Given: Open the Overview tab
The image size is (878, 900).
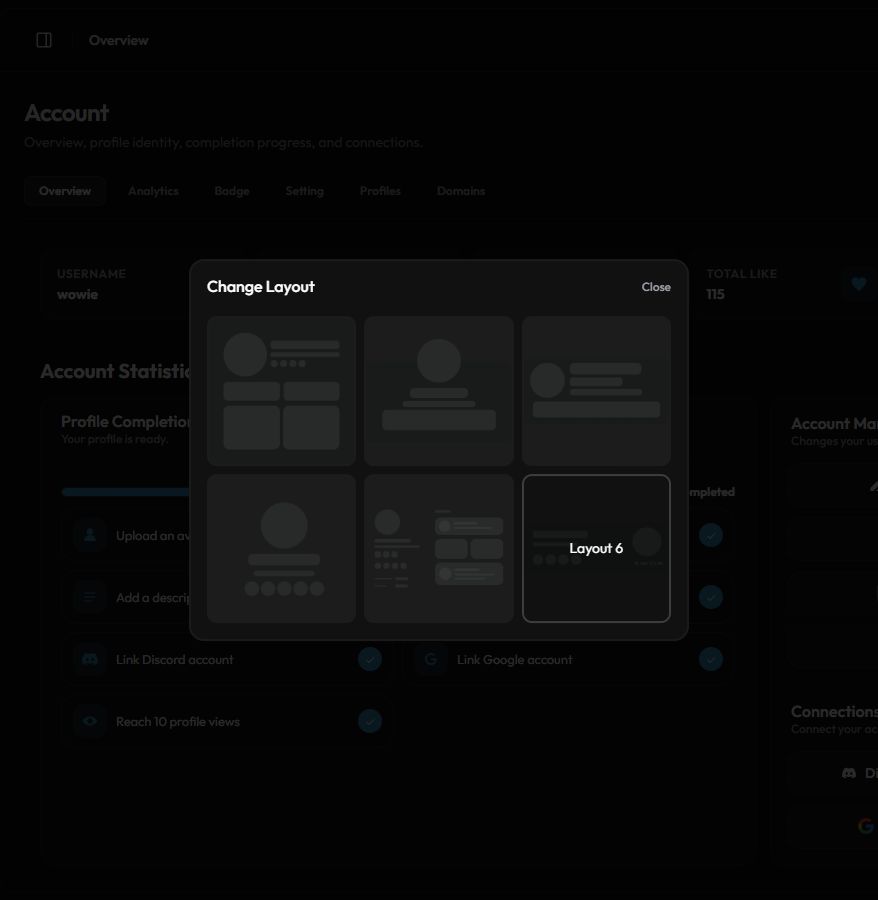Looking at the screenshot, I should click(65, 191).
